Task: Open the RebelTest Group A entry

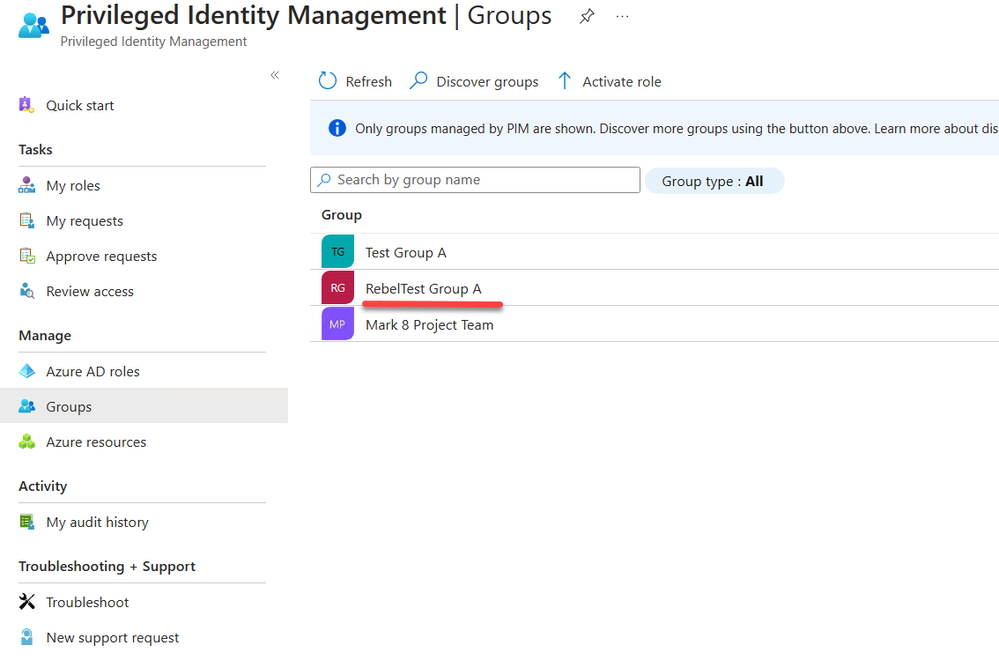Action: (x=423, y=289)
